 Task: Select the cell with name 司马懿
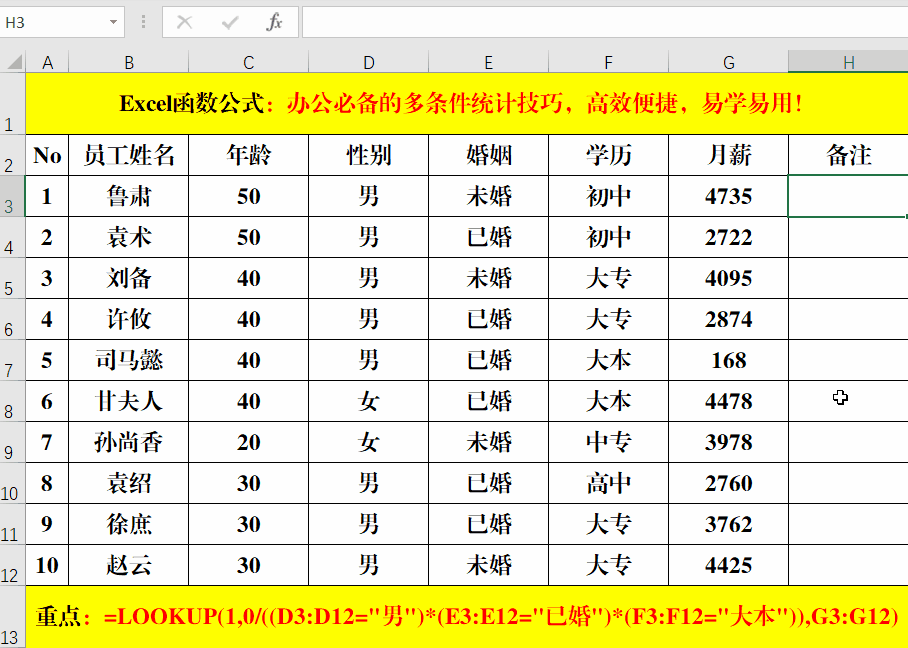129,360
